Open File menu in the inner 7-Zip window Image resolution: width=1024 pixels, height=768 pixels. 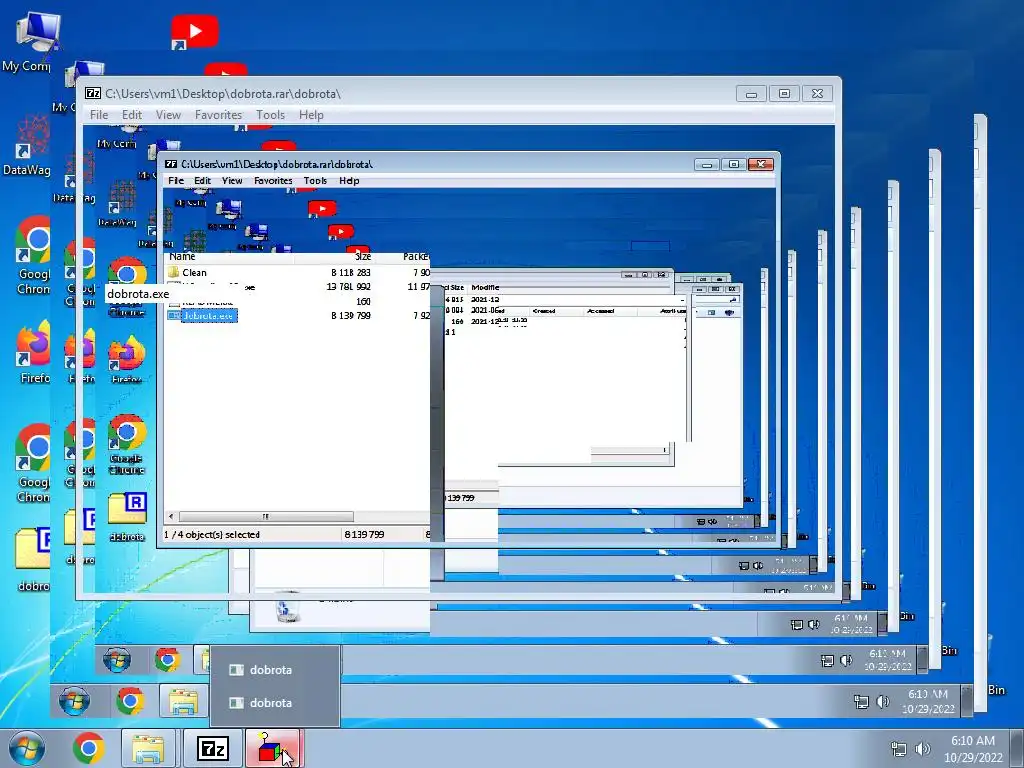[176, 181]
